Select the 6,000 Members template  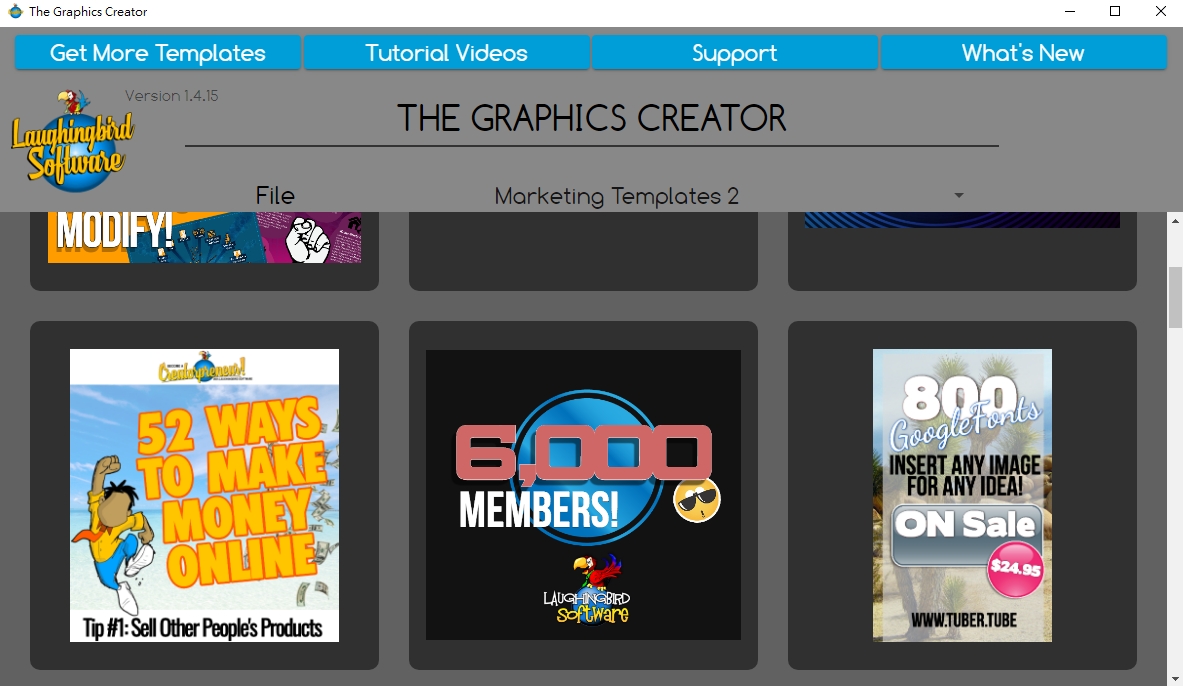tap(583, 495)
